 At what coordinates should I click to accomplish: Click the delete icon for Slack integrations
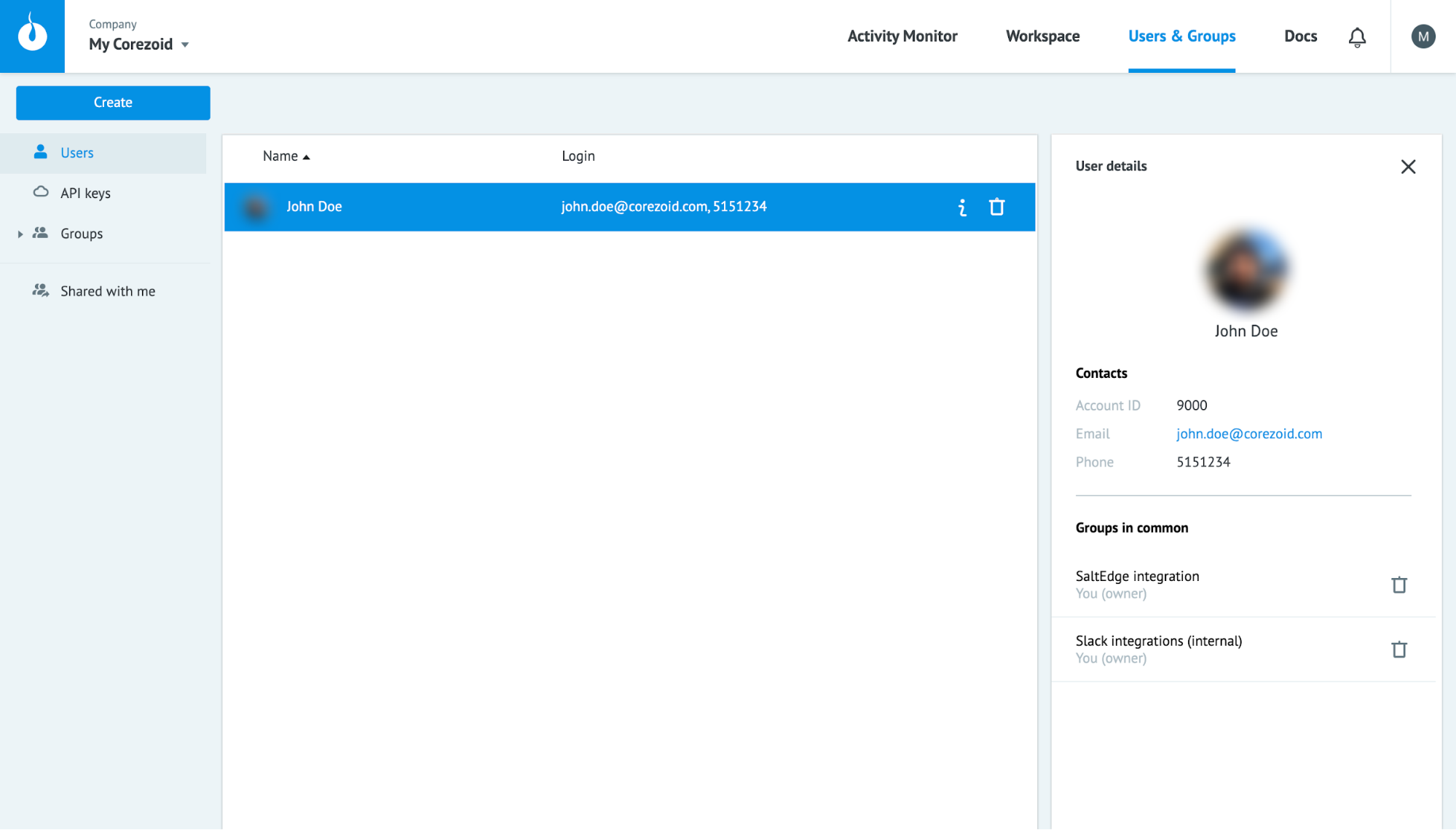click(x=1398, y=649)
